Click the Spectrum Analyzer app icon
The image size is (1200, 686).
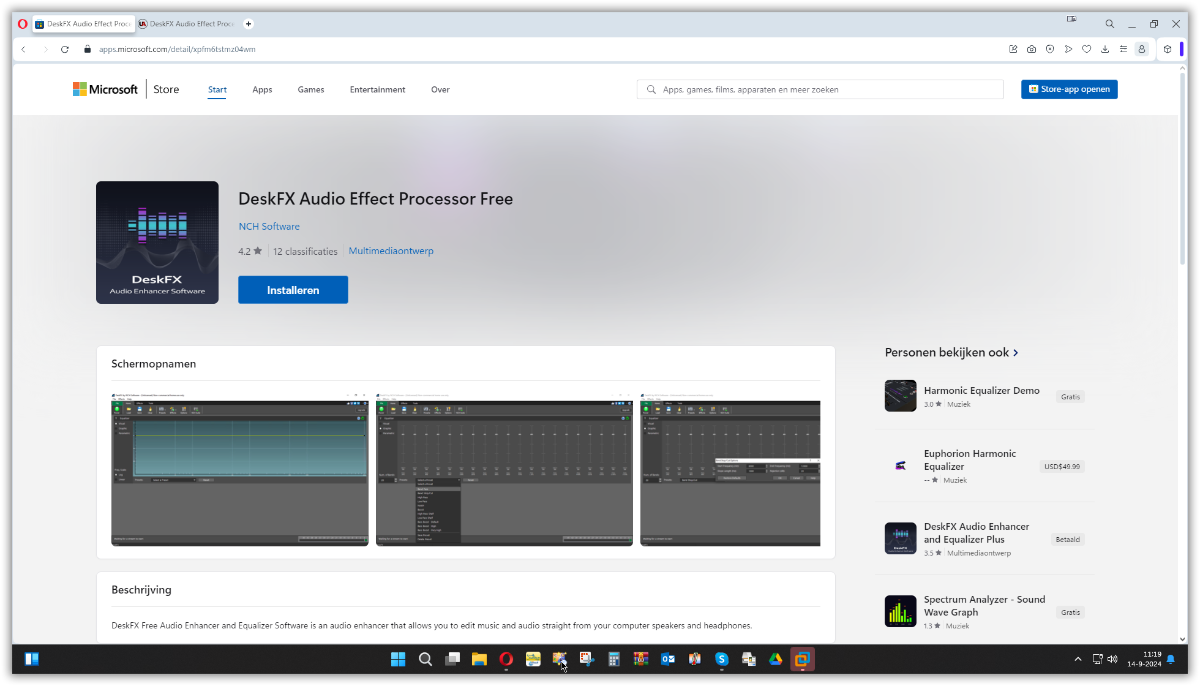click(900, 611)
